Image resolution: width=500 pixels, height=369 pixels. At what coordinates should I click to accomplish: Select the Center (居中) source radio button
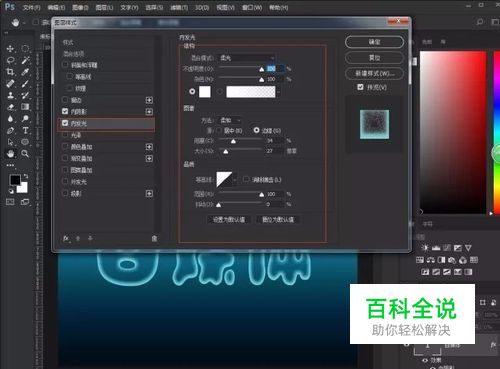point(219,130)
